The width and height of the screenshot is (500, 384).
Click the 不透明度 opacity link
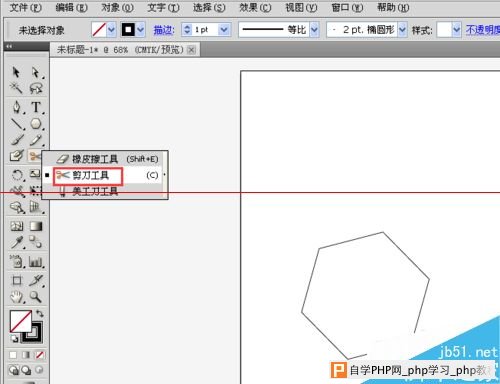point(483,30)
